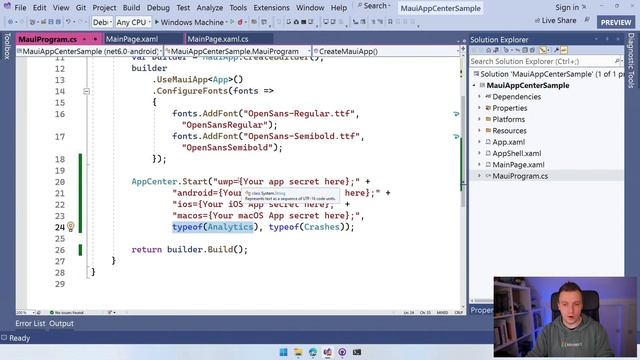The width and height of the screenshot is (640, 360).
Task: Expand the App.xaml node
Action: tap(480, 142)
